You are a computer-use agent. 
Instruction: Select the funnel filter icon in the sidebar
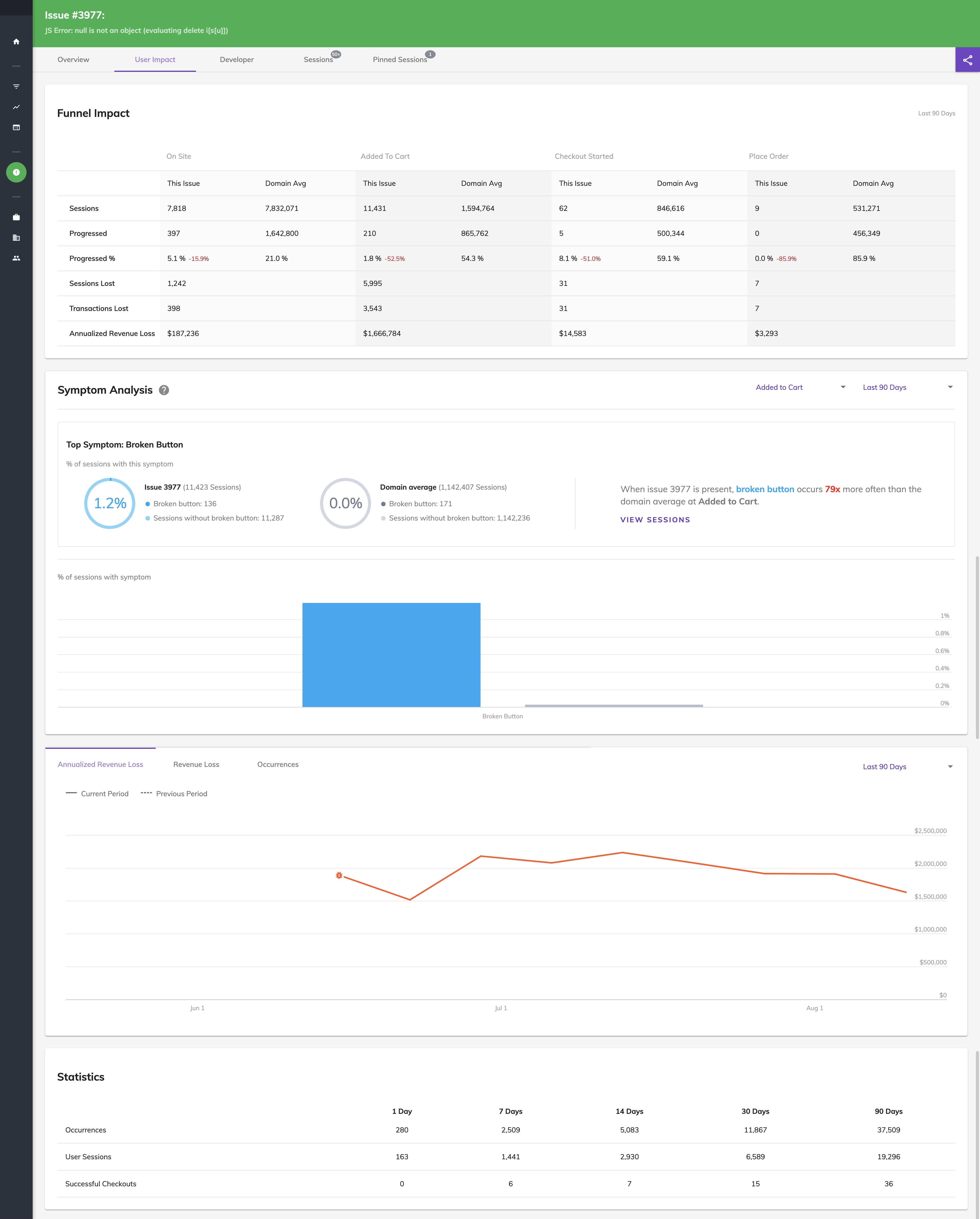(16, 86)
